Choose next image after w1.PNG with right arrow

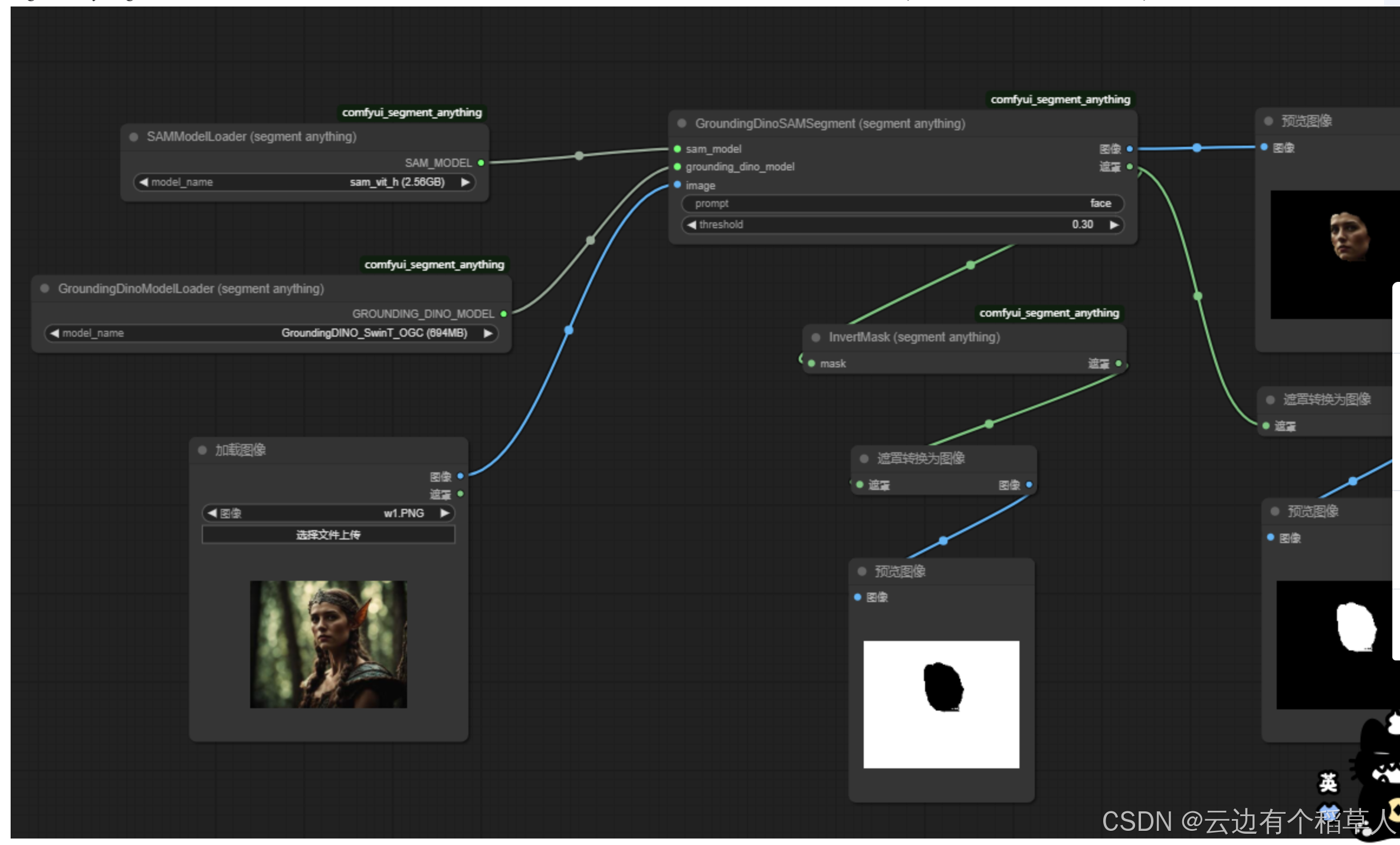(445, 513)
